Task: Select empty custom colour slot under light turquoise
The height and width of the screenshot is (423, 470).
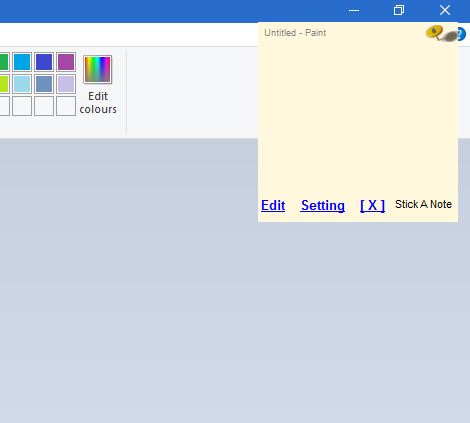Action: click(x=22, y=106)
